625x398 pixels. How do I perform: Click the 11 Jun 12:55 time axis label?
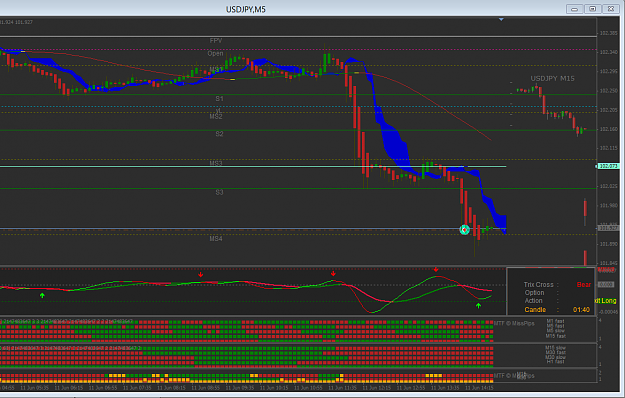(411, 388)
